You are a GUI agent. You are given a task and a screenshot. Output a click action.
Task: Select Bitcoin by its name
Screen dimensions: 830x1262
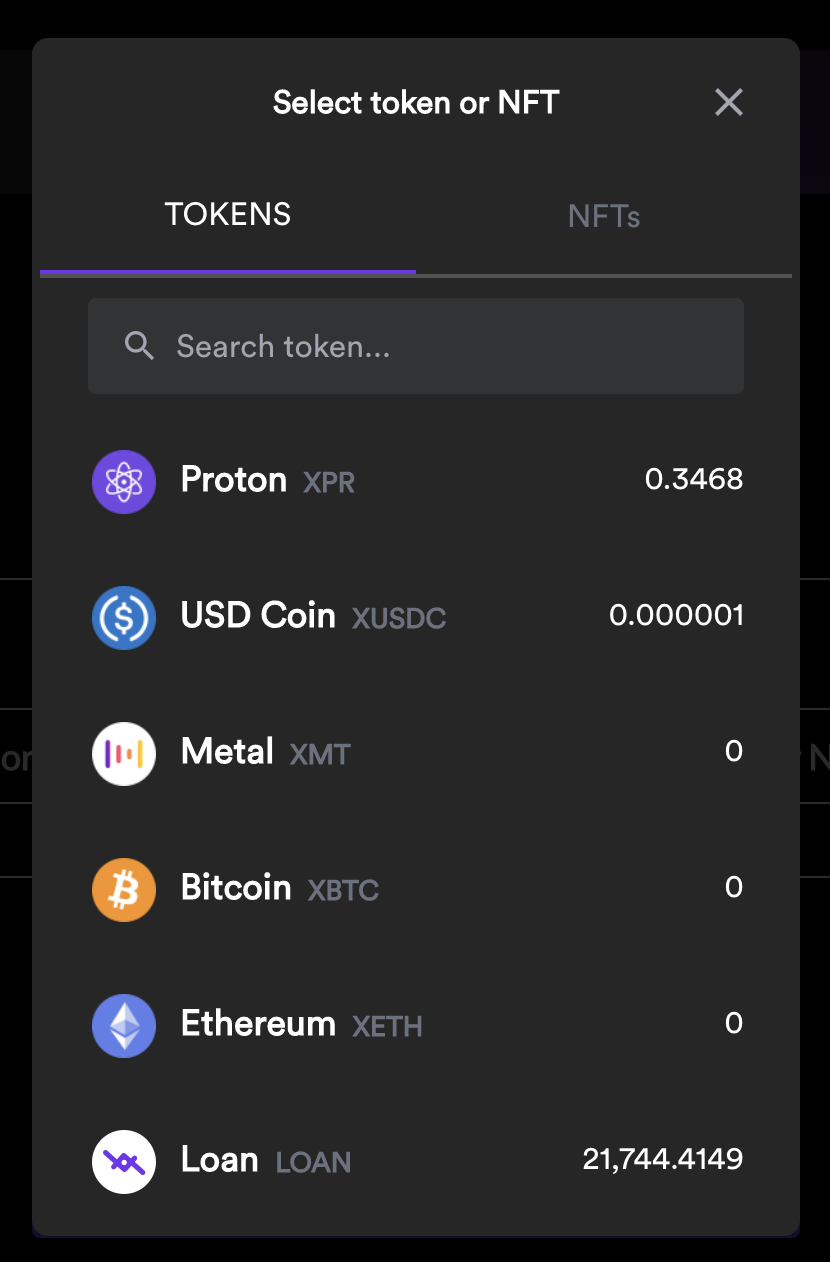(236, 887)
